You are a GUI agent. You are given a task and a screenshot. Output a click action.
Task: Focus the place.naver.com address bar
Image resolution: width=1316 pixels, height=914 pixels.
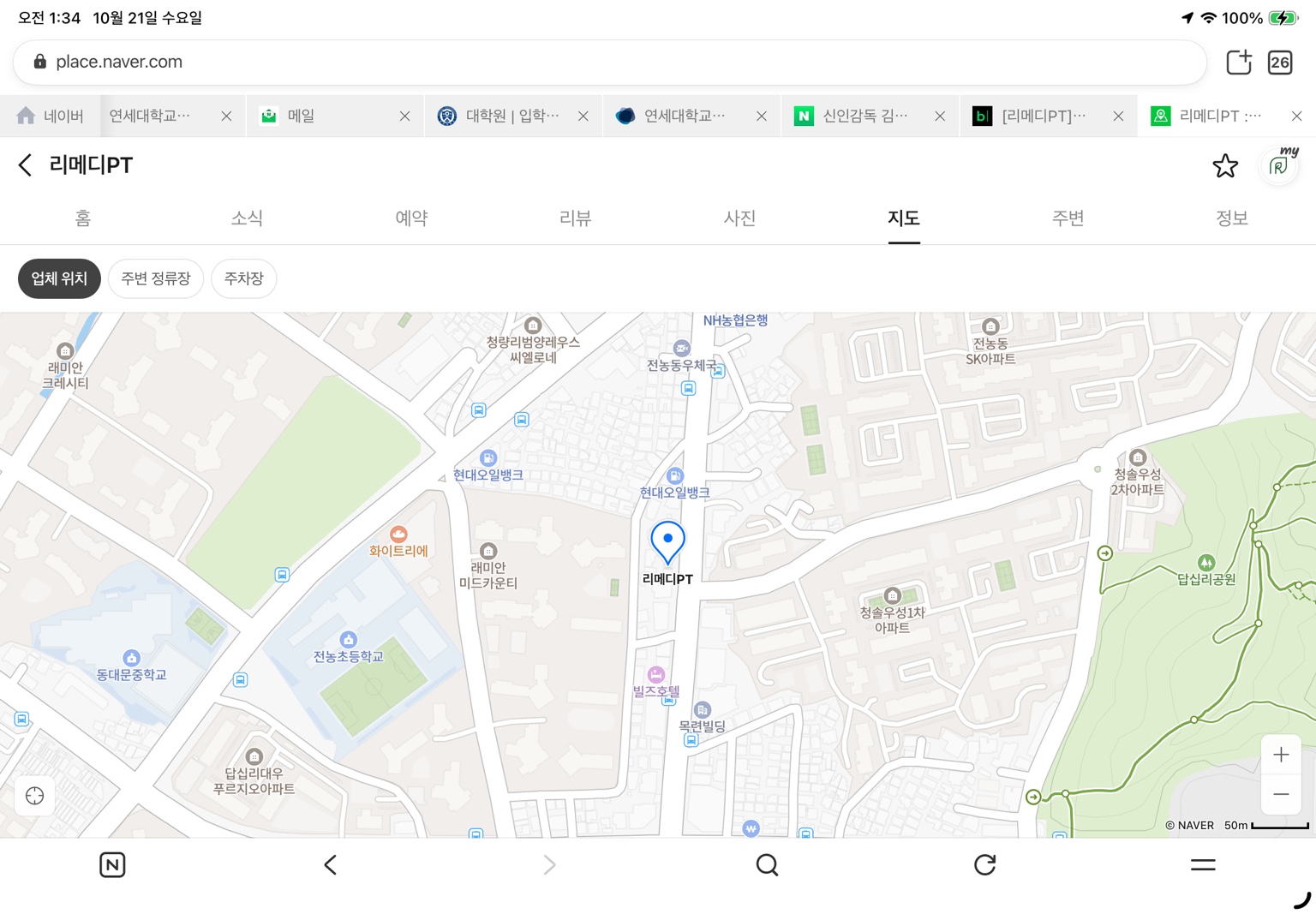[610, 62]
